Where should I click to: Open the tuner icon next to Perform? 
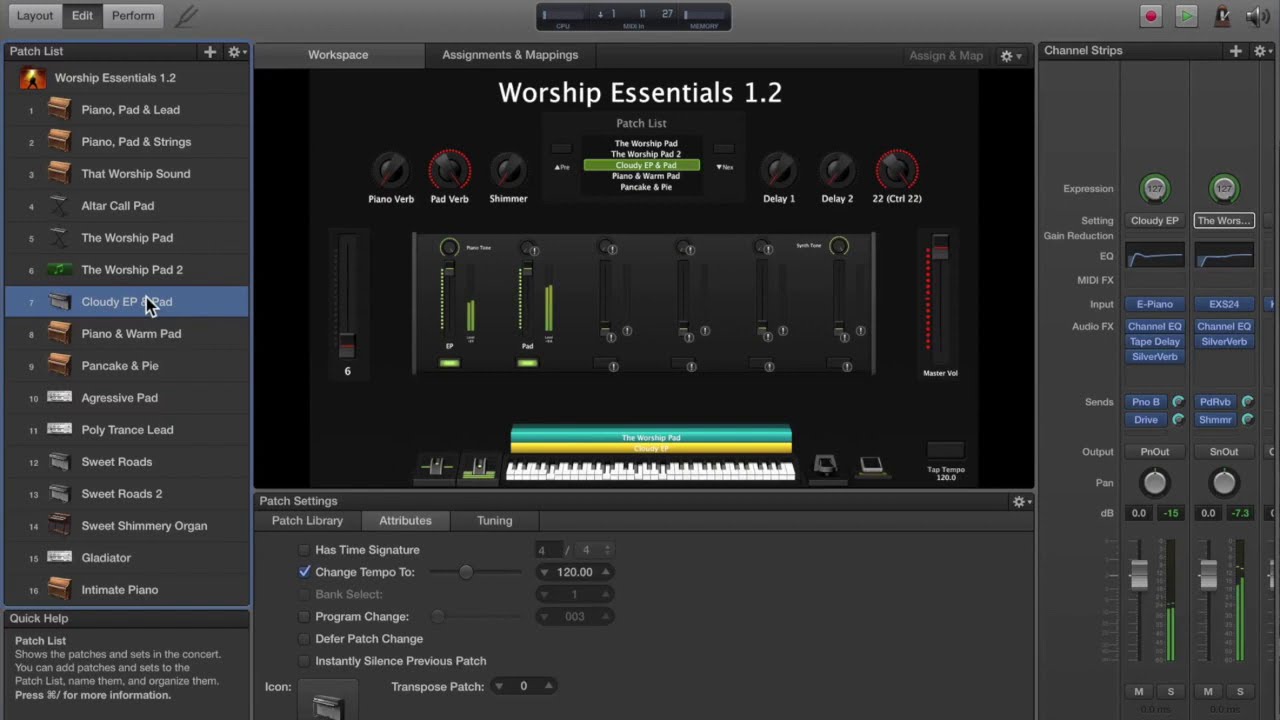pos(185,16)
